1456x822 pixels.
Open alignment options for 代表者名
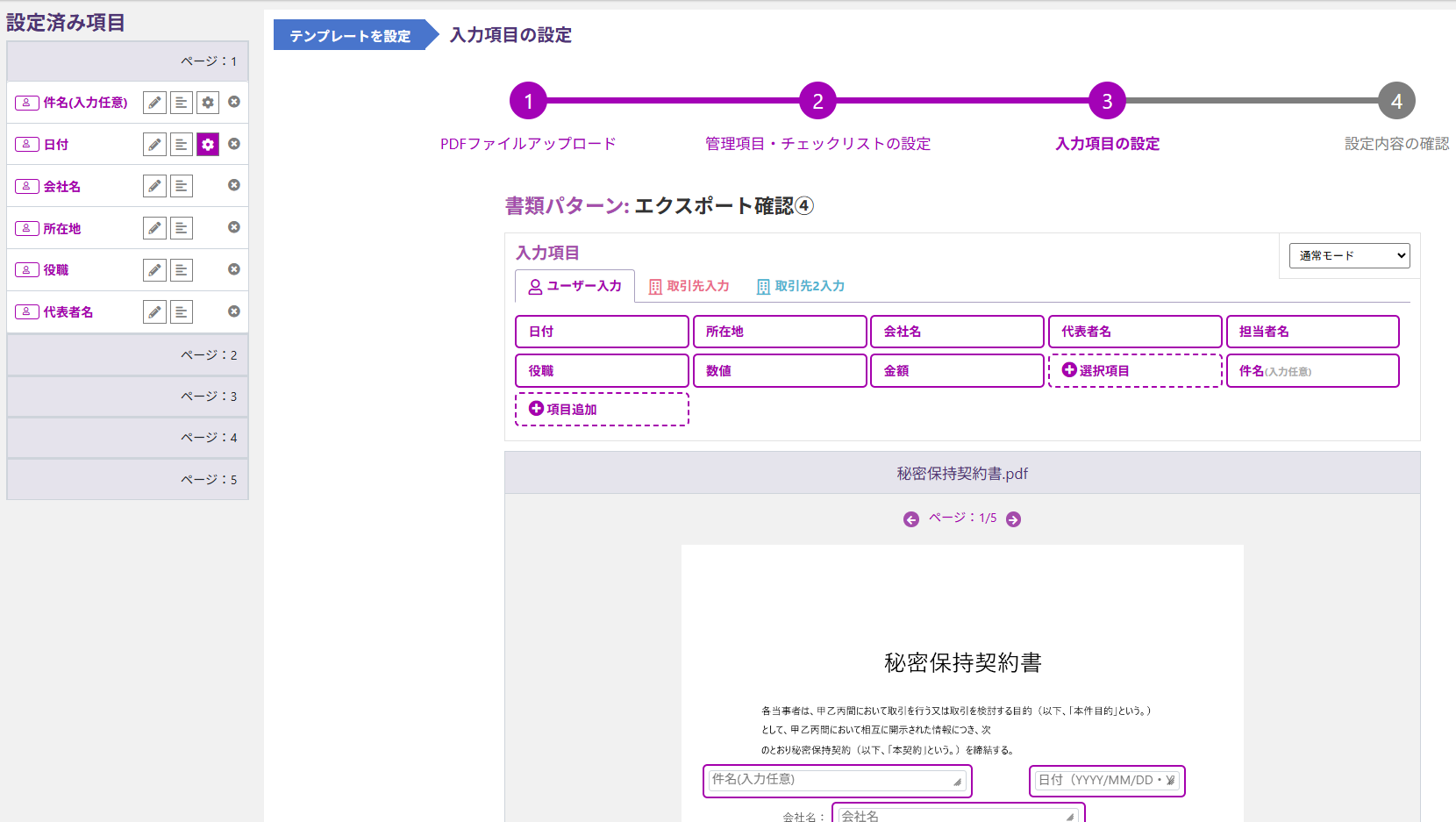(x=182, y=311)
